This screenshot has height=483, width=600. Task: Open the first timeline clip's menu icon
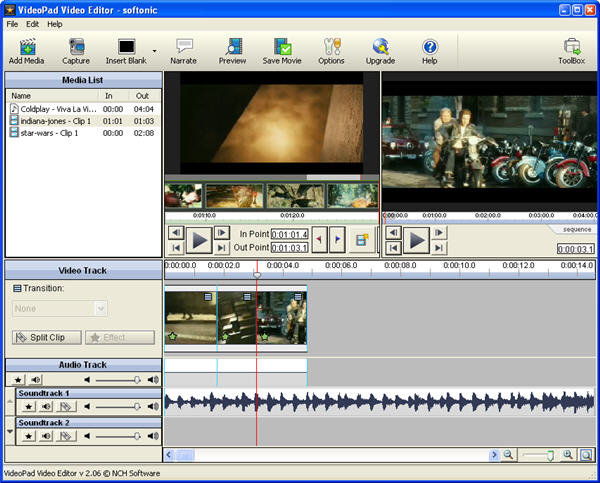pyautogui.click(x=209, y=297)
